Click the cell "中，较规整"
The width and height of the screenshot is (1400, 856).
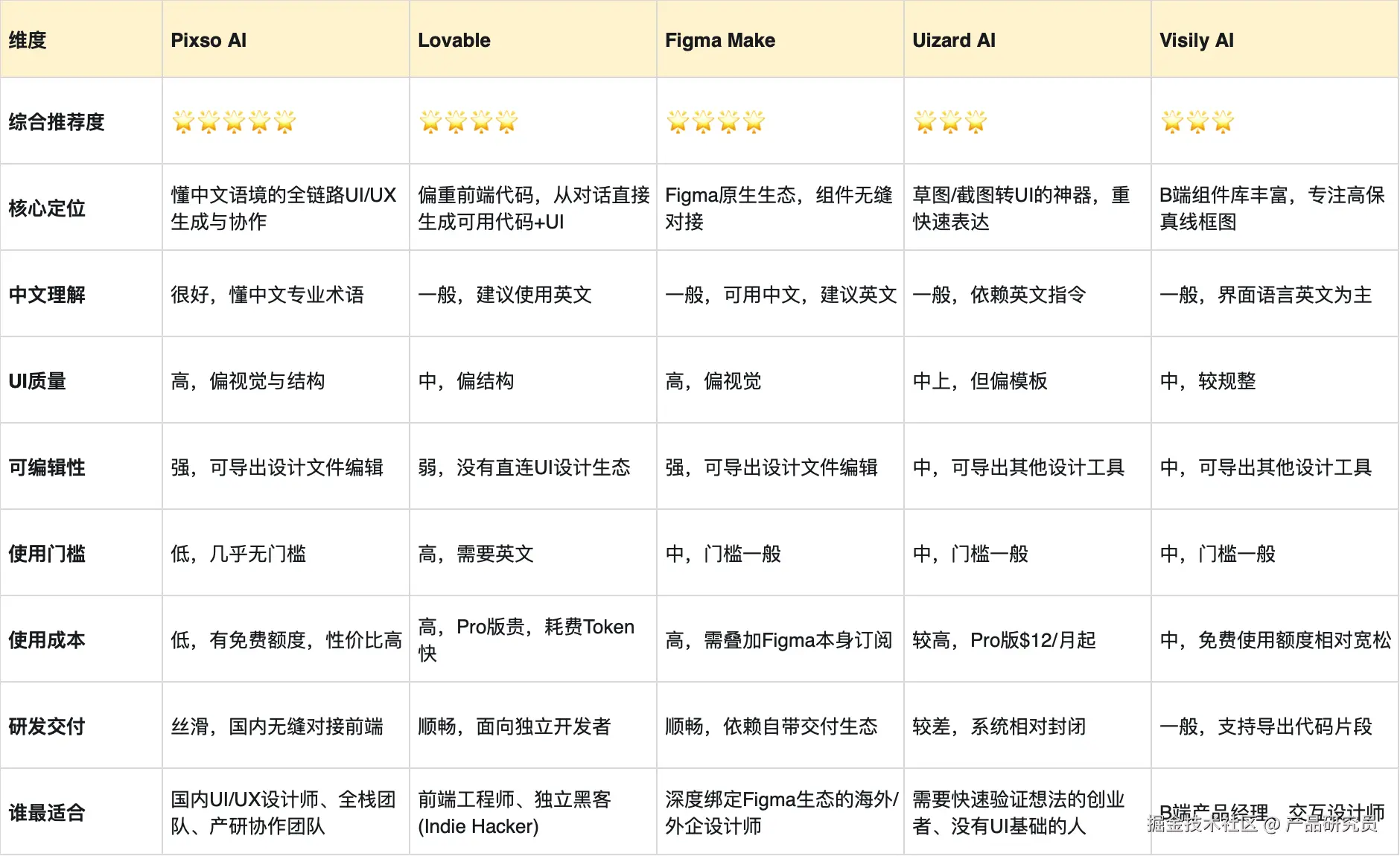1275,380
